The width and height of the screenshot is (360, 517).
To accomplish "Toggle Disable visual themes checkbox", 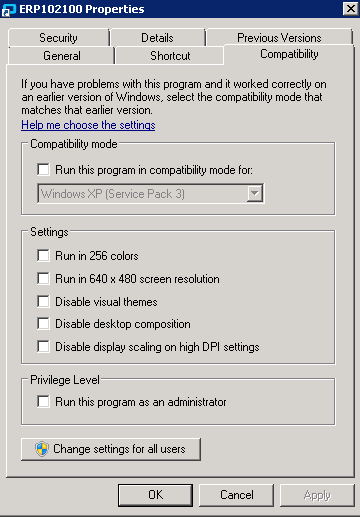I will pyautogui.click(x=44, y=301).
